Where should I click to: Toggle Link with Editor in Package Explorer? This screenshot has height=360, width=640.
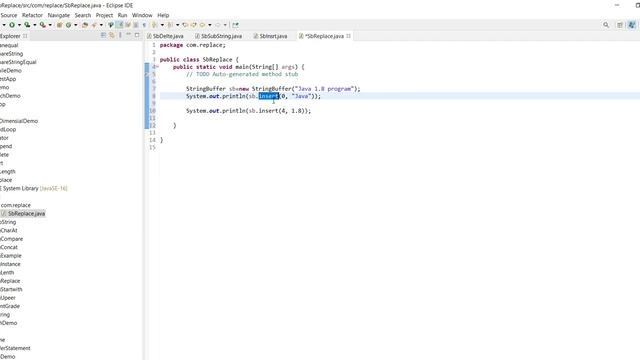(x=111, y=36)
